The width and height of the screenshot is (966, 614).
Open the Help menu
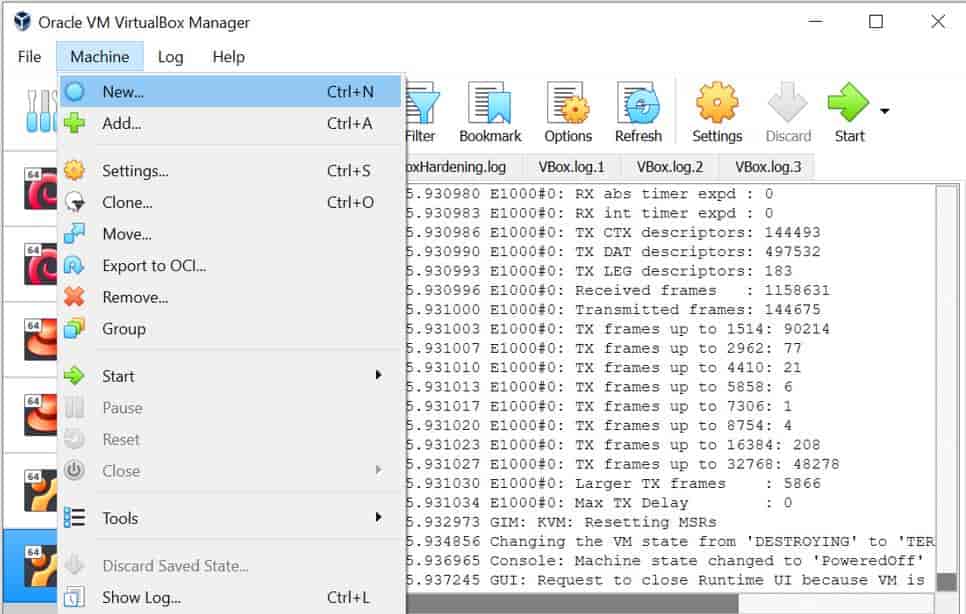pos(229,57)
